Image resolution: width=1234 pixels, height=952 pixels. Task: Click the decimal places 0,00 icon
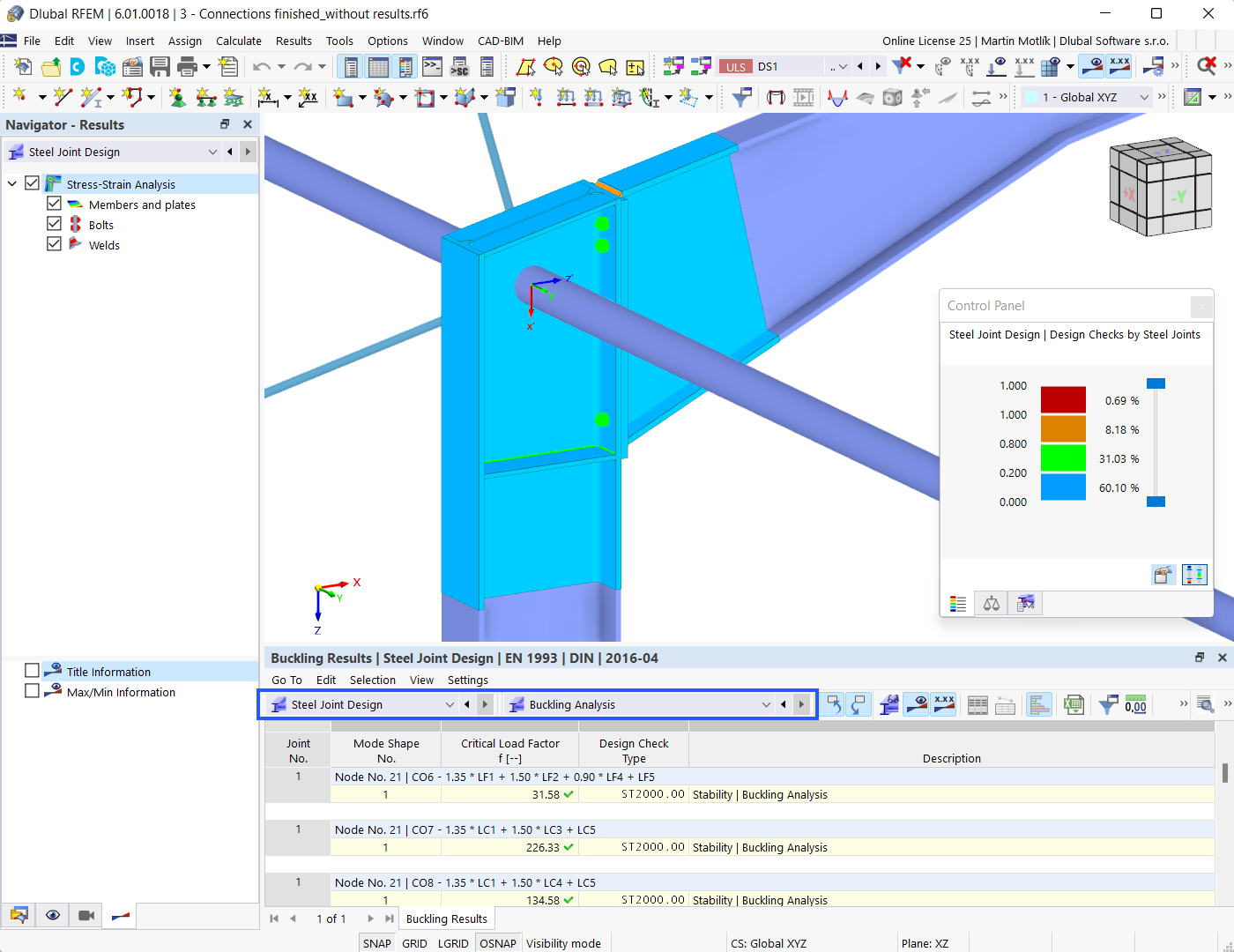pos(1135,704)
